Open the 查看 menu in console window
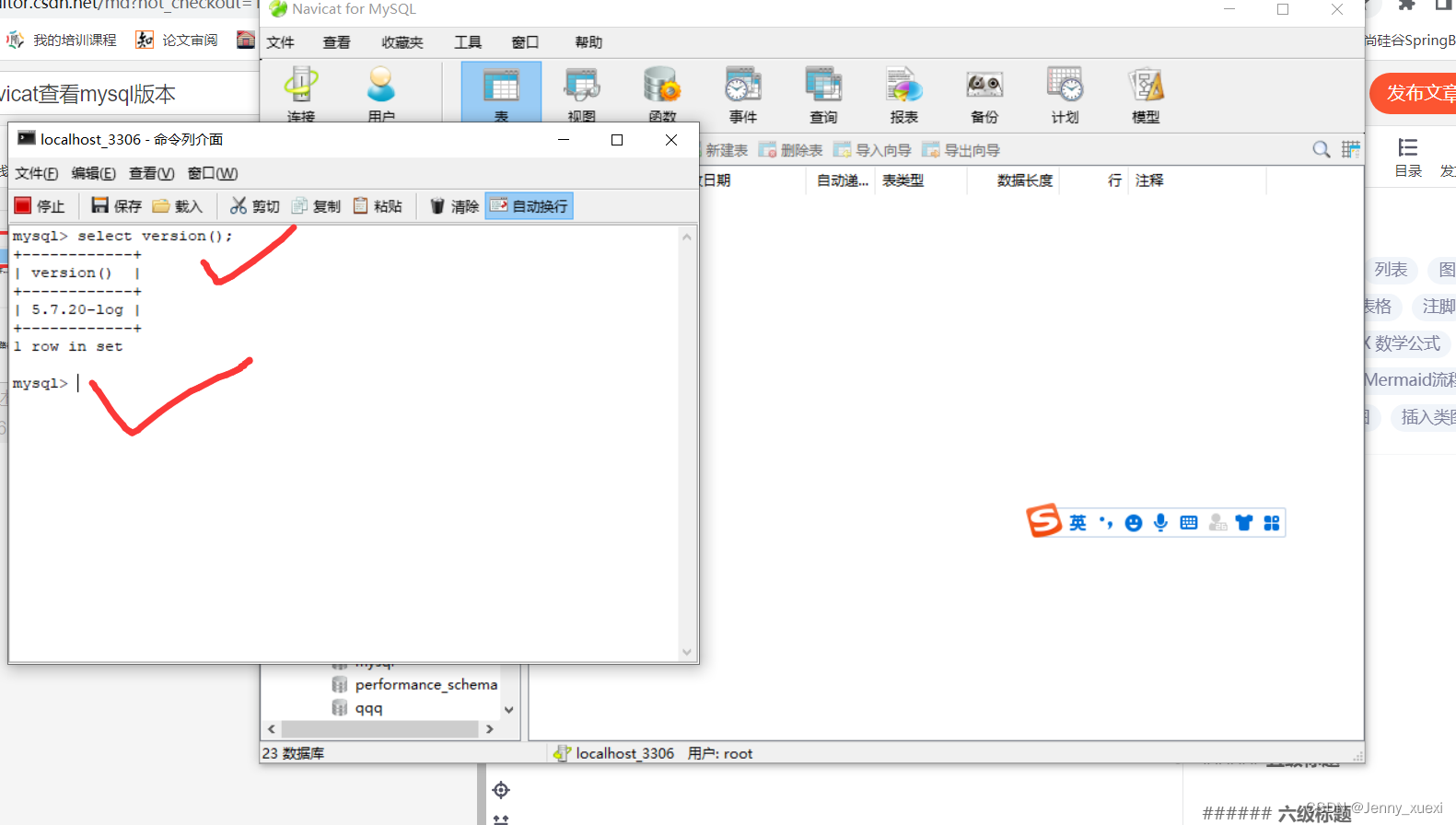This screenshot has height=825, width=1456. 152,173
